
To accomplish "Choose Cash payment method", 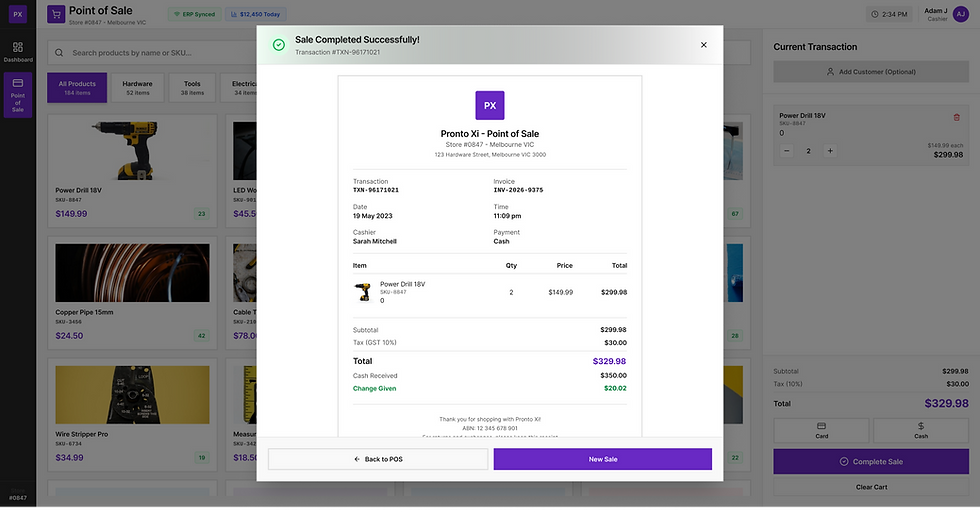I will [921, 430].
